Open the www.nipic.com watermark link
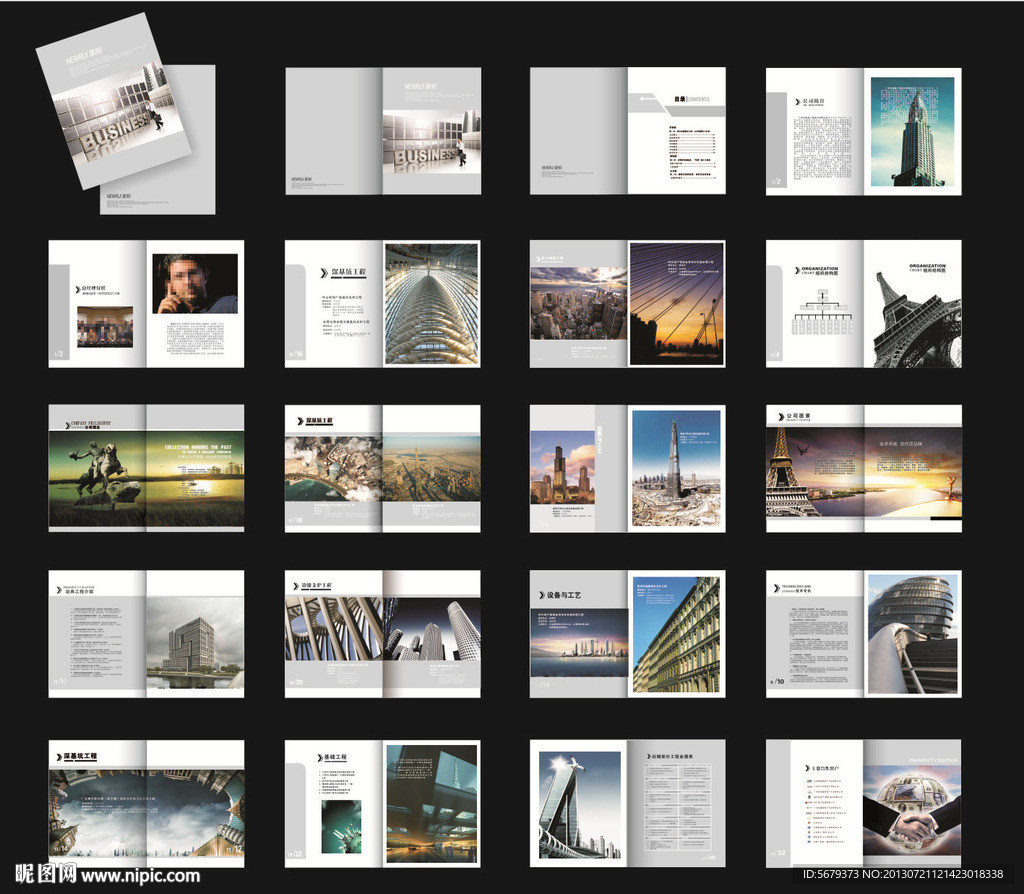This screenshot has height=894, width=1024. coord(140,876)
